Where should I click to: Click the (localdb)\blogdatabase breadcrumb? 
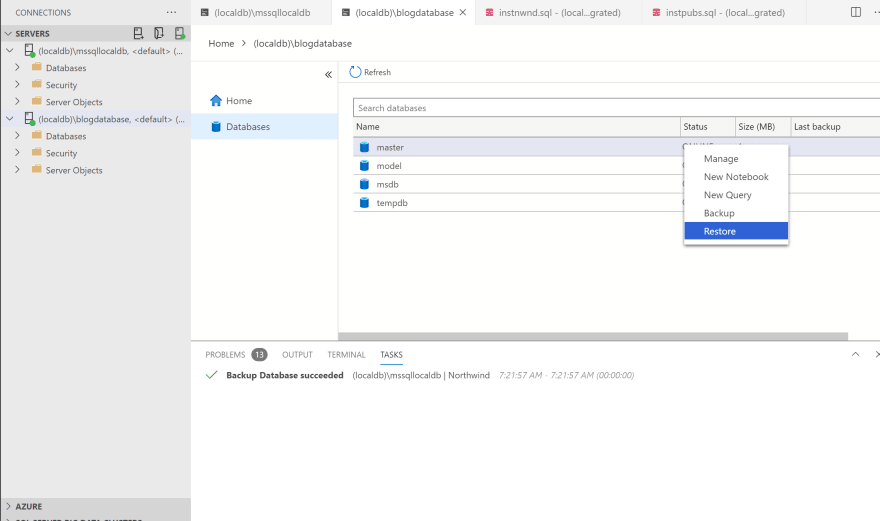(302, 43)
